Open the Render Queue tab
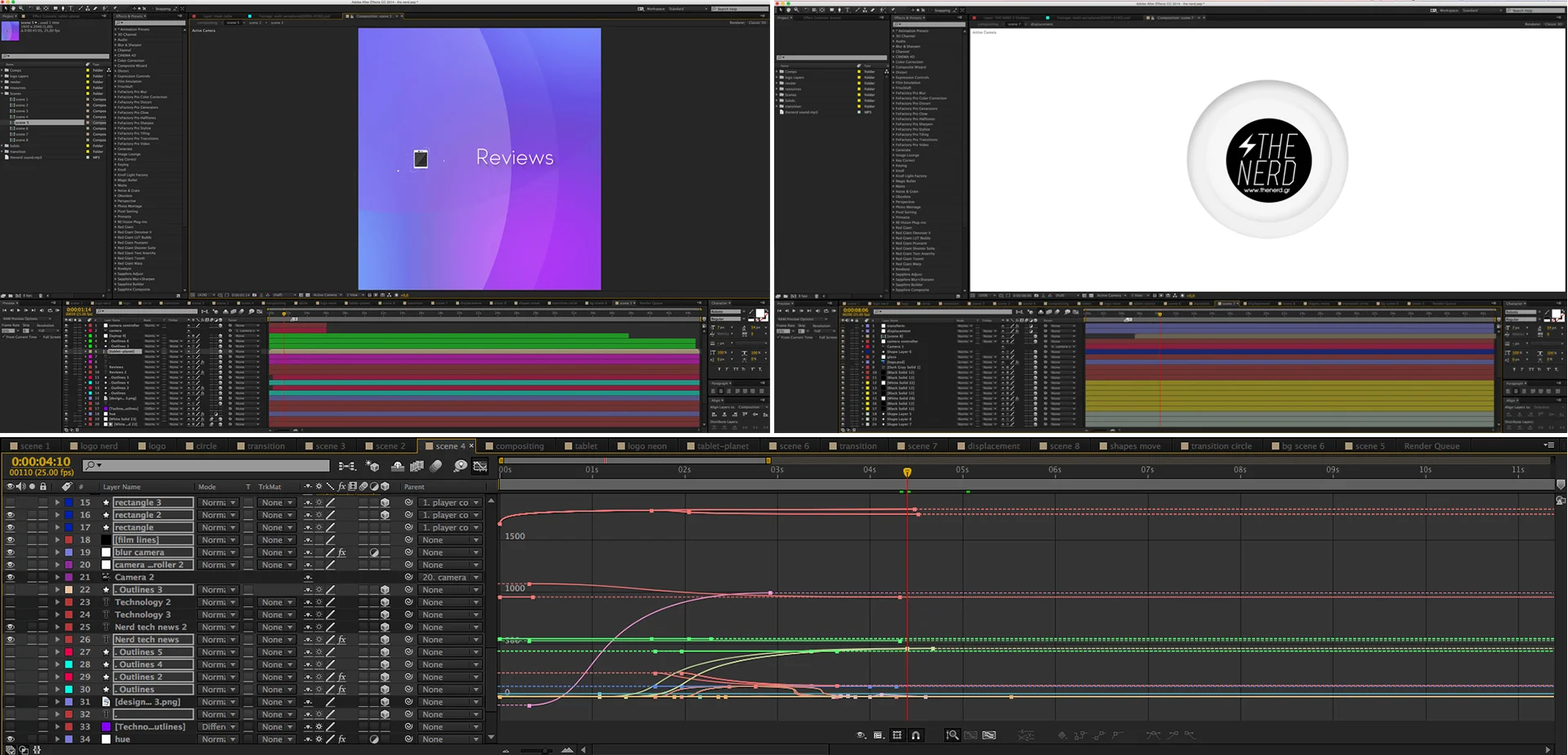 tap(1432, 446)
